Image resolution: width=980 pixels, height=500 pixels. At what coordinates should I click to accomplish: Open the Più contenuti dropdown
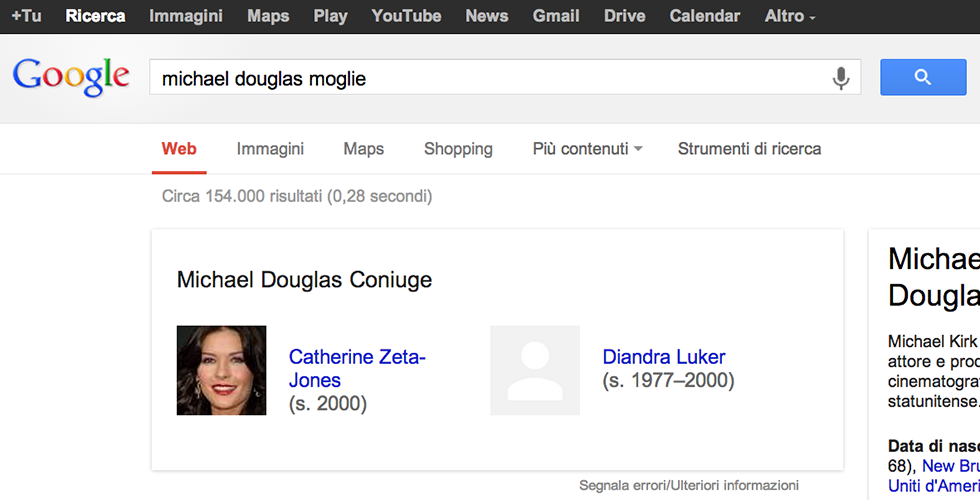pos(587,149)
